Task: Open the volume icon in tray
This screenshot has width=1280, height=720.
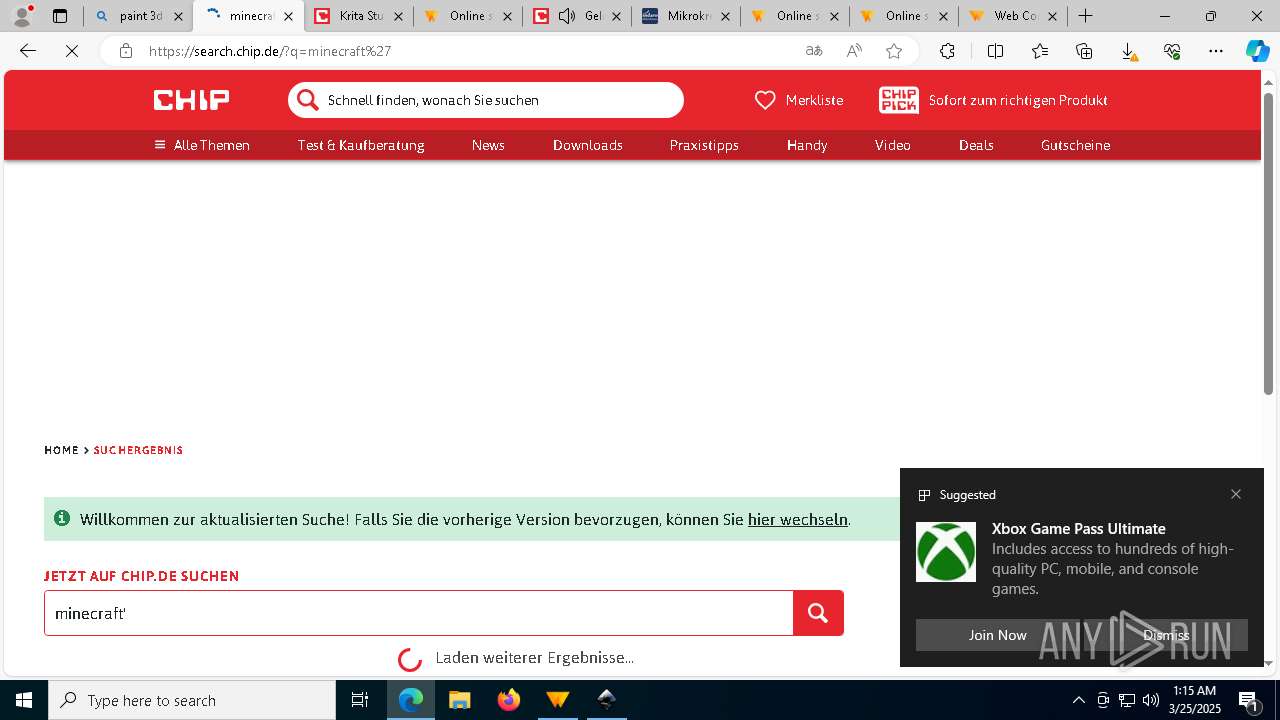Action: pos(1151,700)
